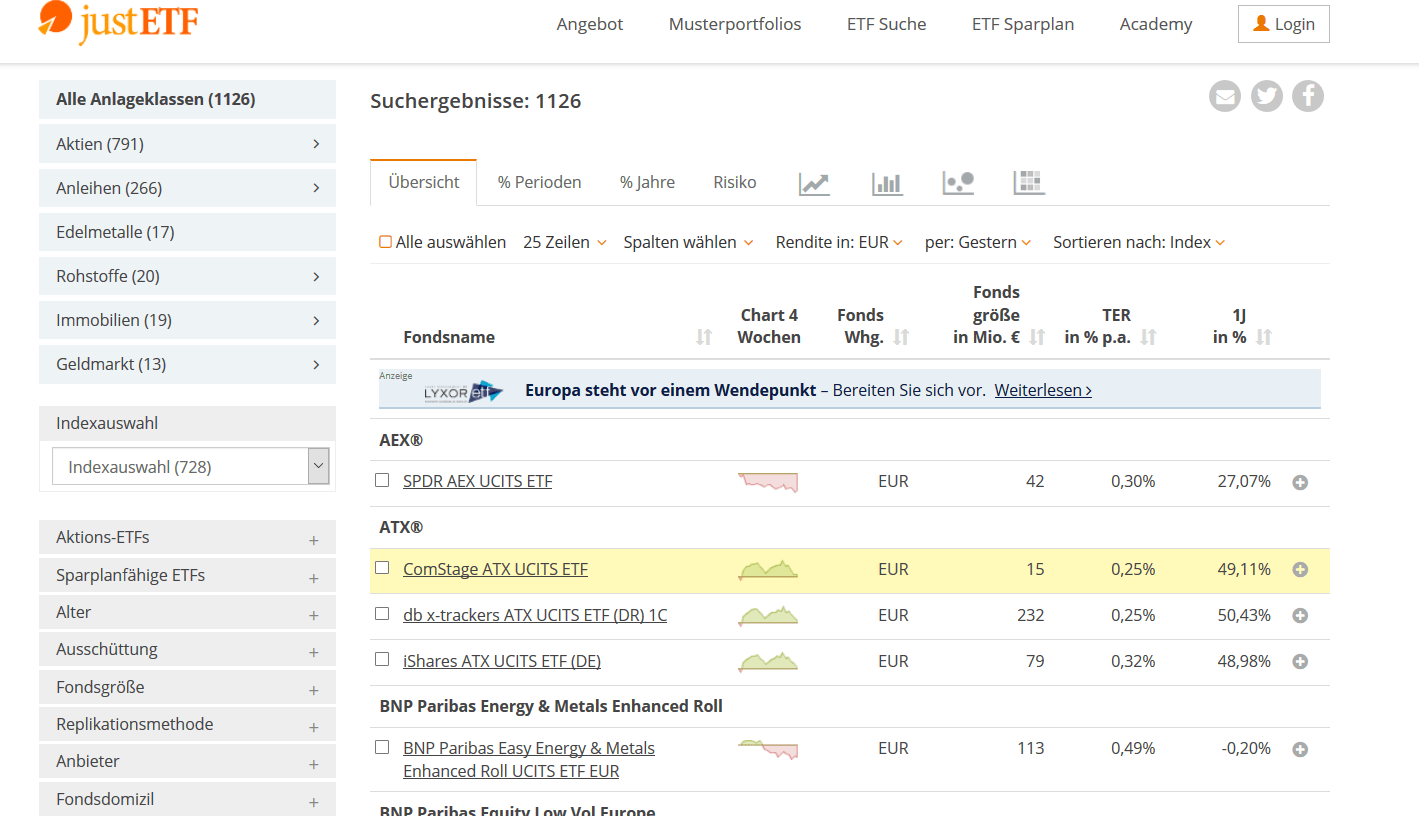Viewport: 1419px width, 816px height.
Task: Add iShares ATX ETF via plus icon
Action: click(1300, 662)
